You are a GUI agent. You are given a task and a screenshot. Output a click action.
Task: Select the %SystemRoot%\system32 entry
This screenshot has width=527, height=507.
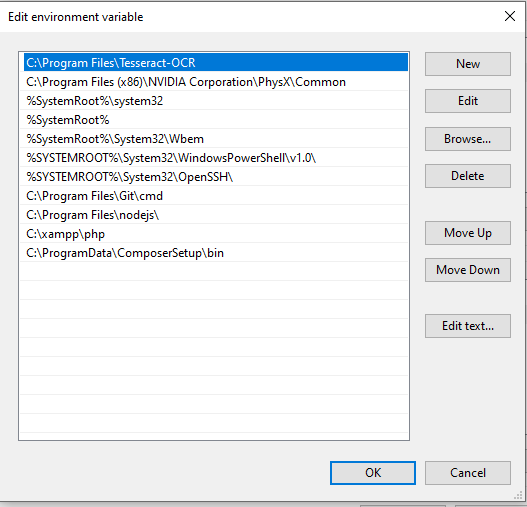[x=215, y=101]
